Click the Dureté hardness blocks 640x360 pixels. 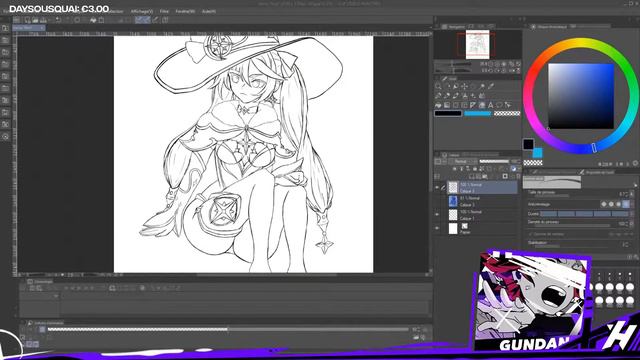(584, 214)
